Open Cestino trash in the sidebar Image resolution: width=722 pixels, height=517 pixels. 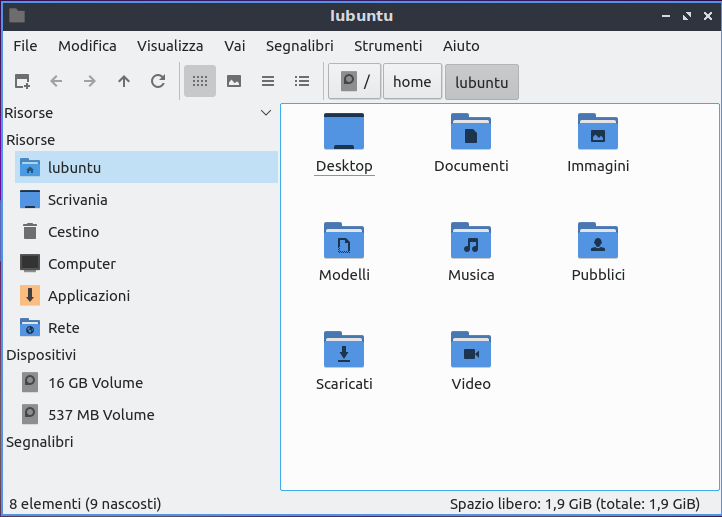point(146,232)
